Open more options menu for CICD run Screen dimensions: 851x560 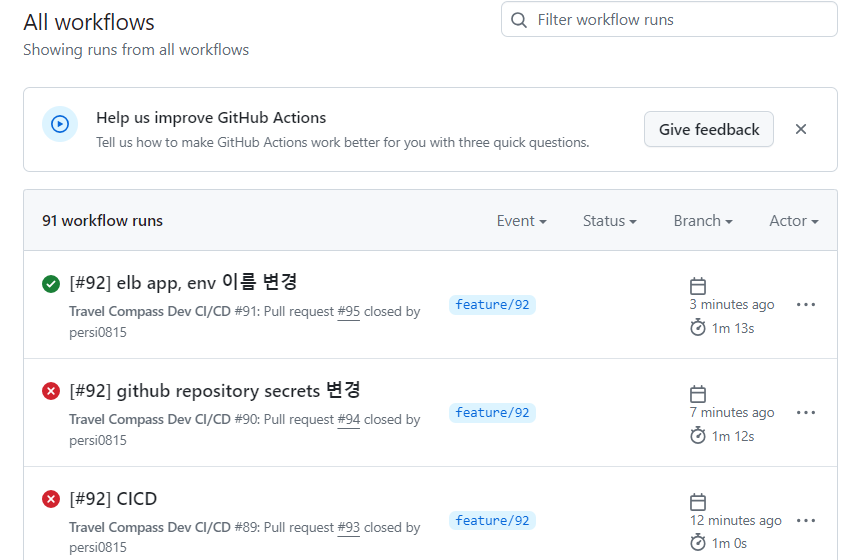806,520
